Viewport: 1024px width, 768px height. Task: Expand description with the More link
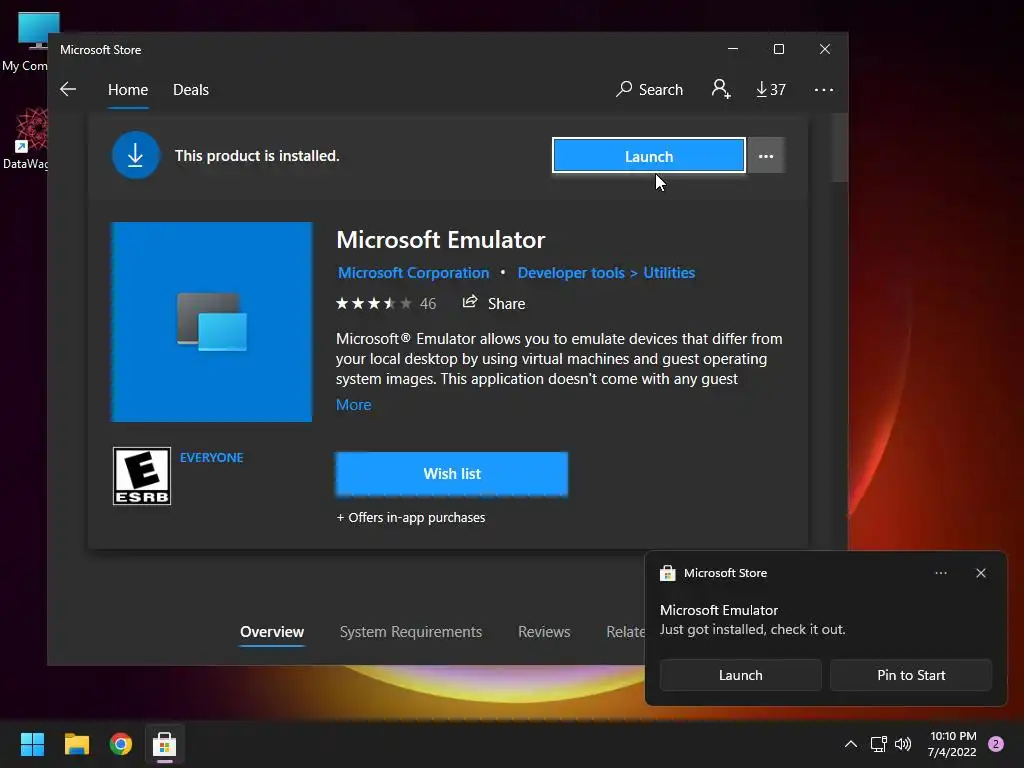tap(353, 405)
